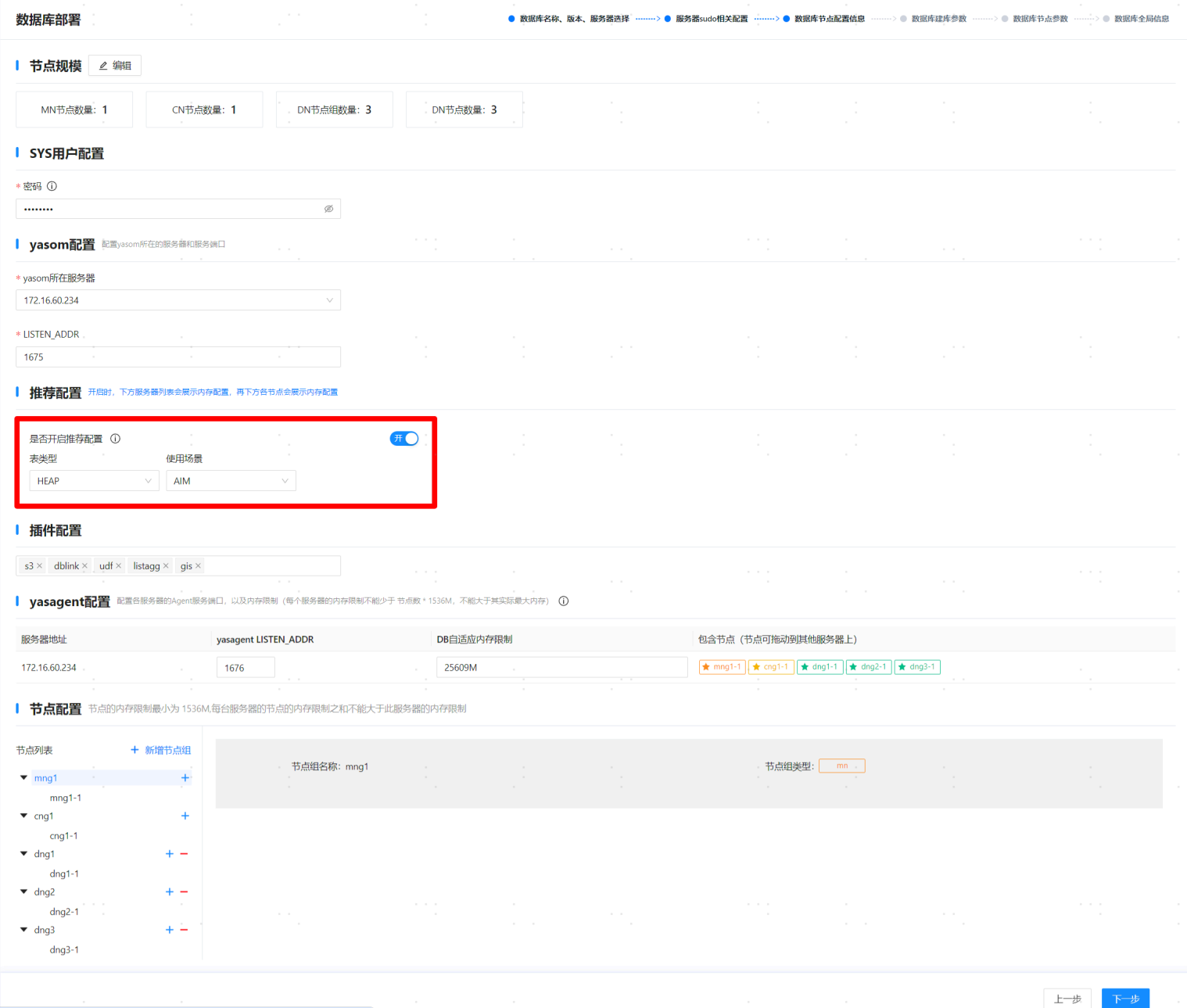Open the HEAP table type dropdown
This screenshot has width=1187, height=1008.
[x=94, y=481]
